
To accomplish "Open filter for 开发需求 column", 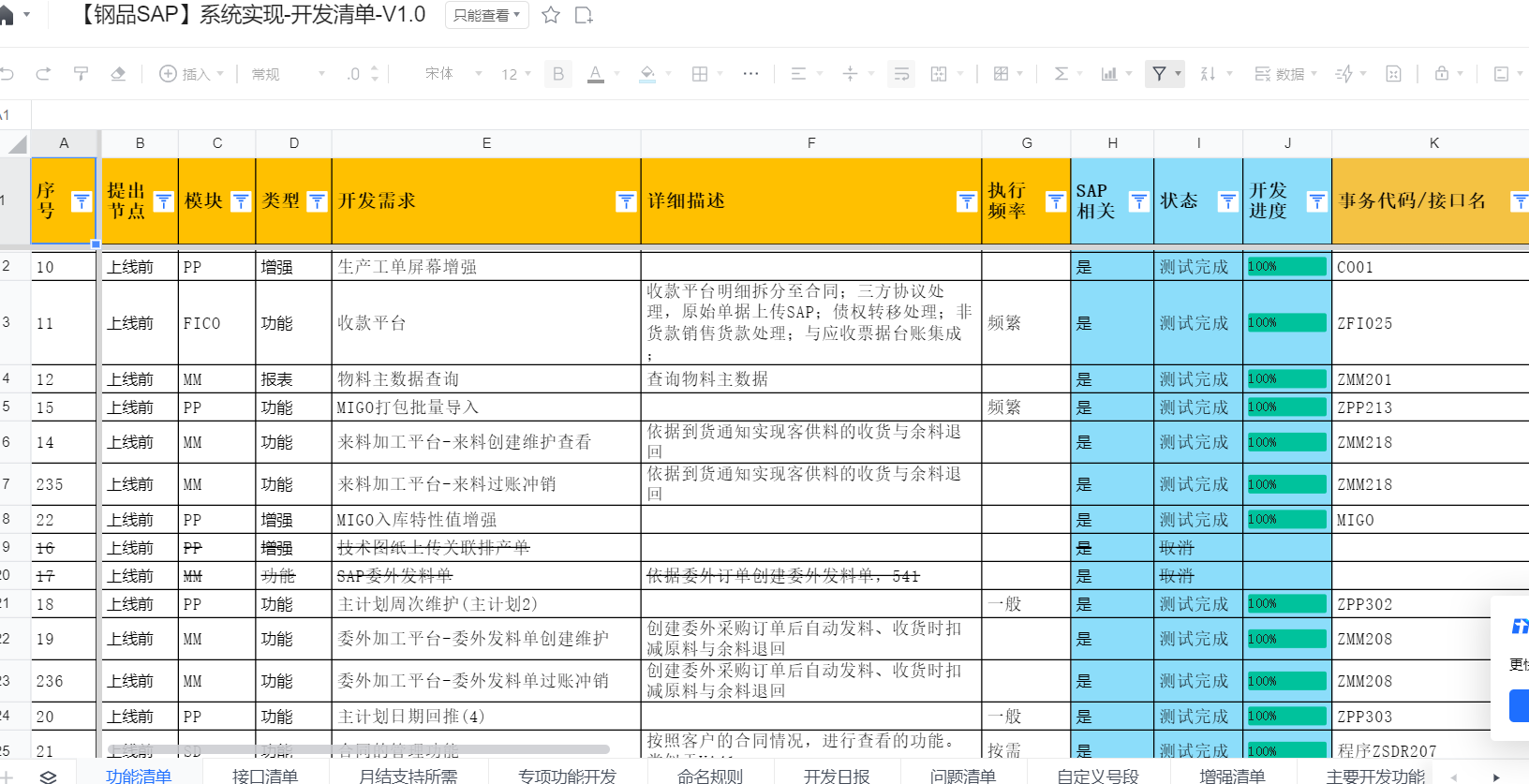I will (x=626, y=201).
